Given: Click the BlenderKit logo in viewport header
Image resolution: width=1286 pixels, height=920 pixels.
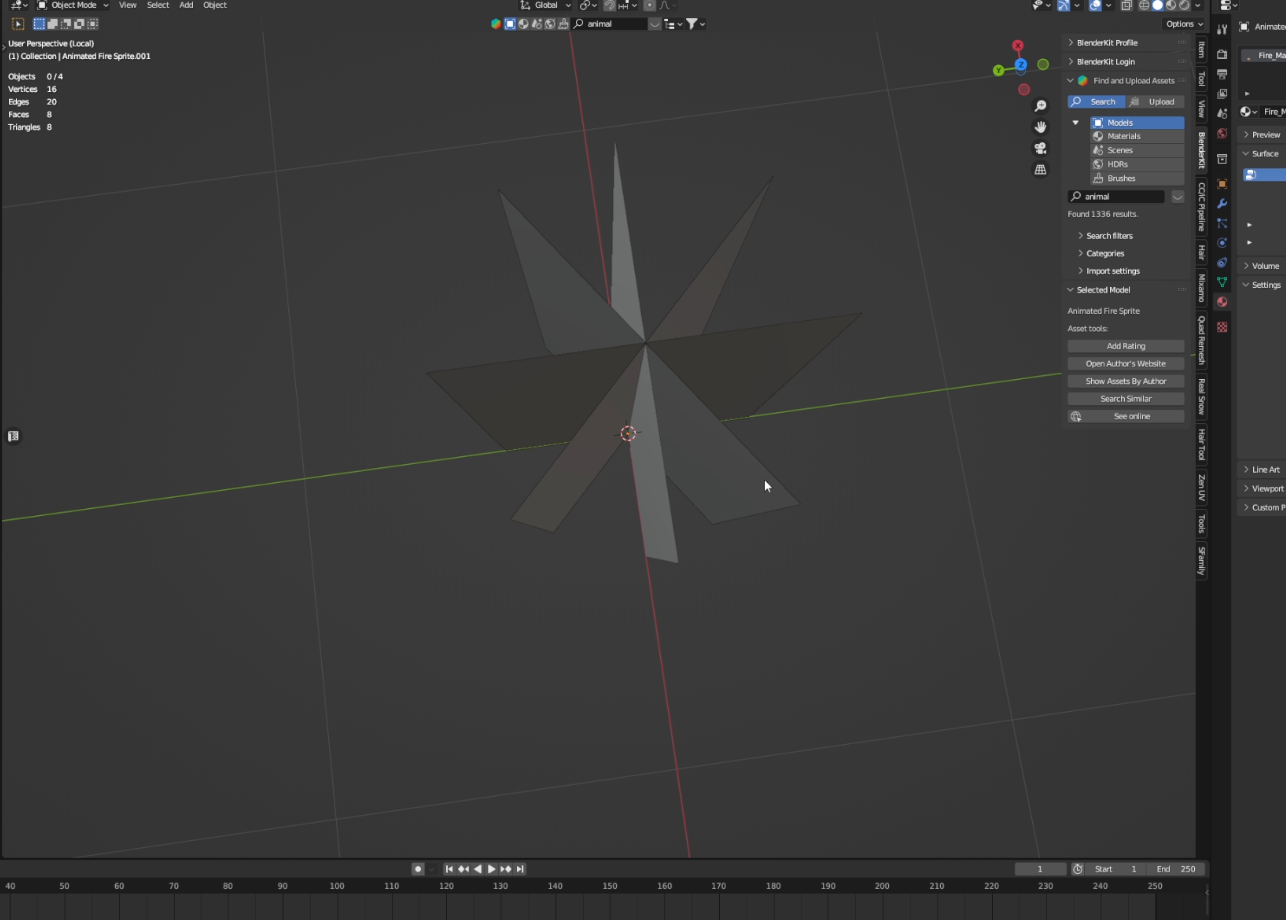Looking at the screenshot, I should coord(496,24).
